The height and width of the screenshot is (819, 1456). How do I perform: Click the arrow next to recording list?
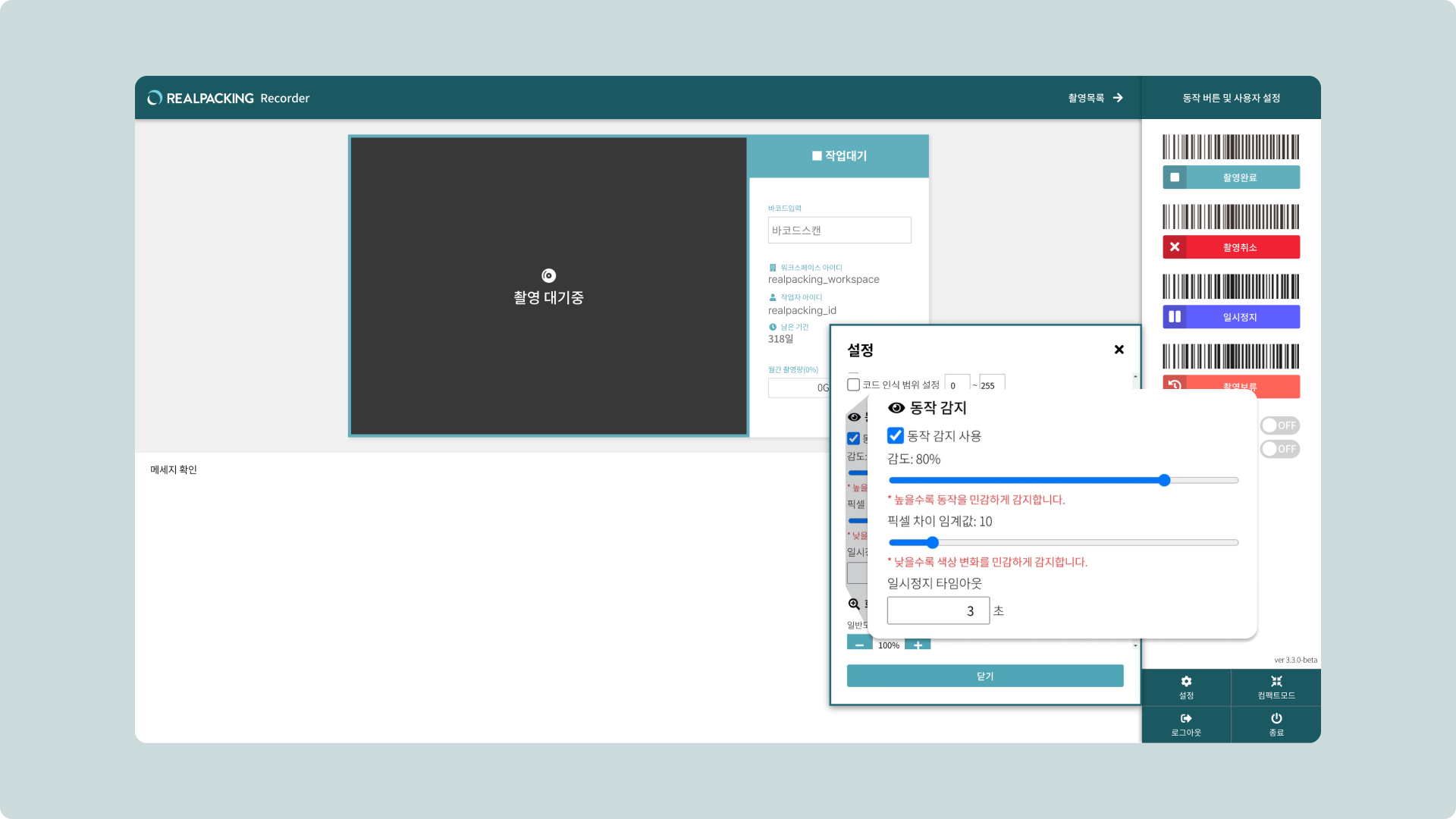pyautogui.click(x=1118, y=98)
